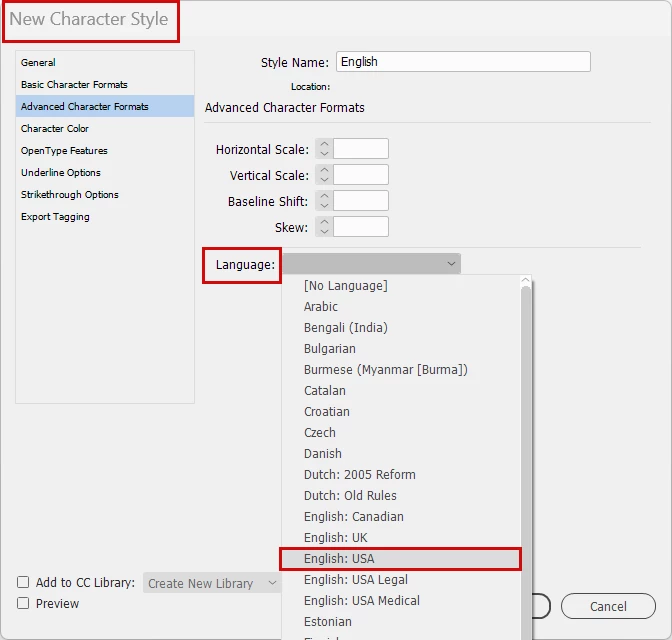
Task: Click the language list scroll-up arrow
Action: coord(525,281)
